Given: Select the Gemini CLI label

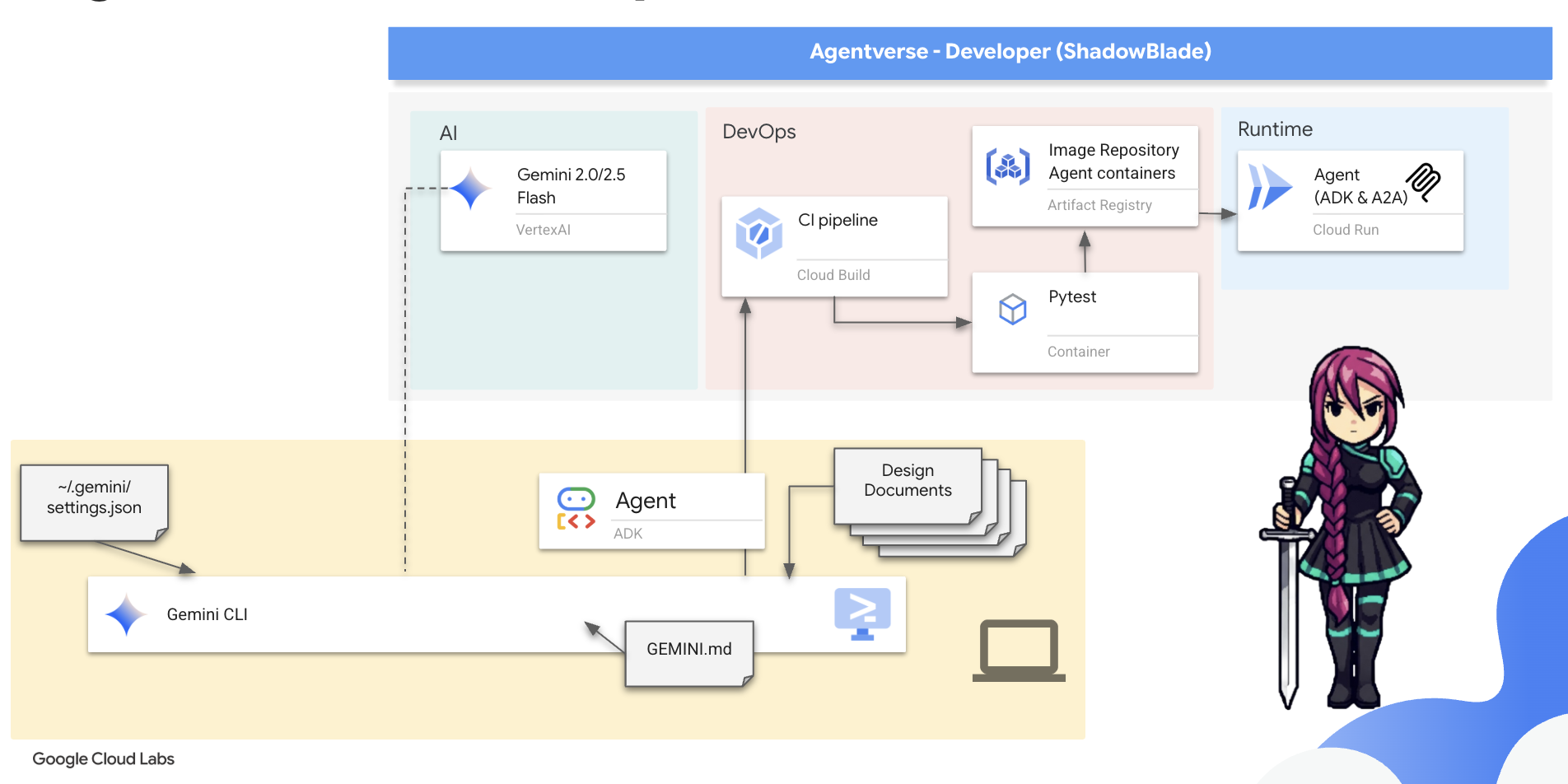Looking at the screenshot, I should click(x=207, y=614).
